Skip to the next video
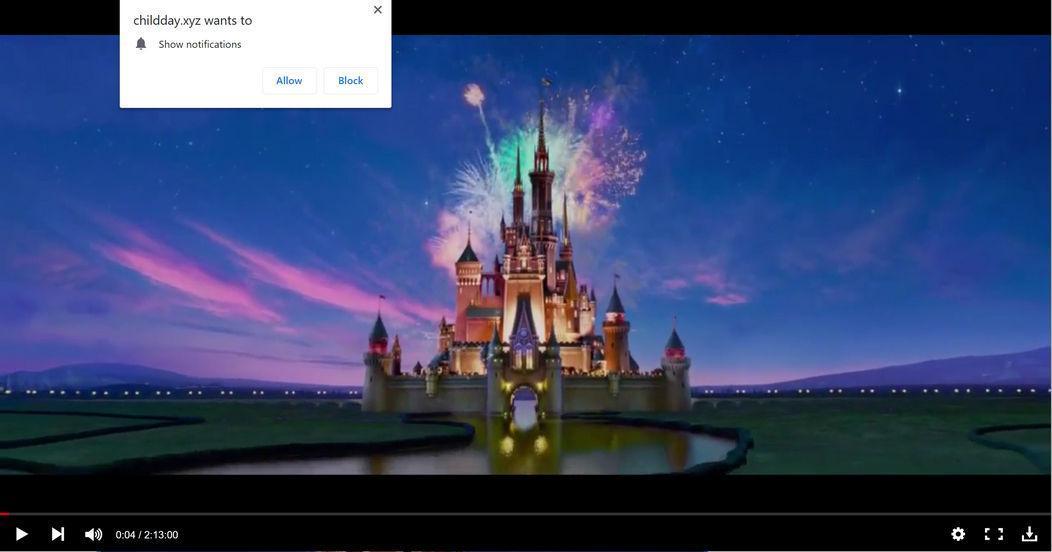This screenshot has width=1052, height=552. click(58, 535)
